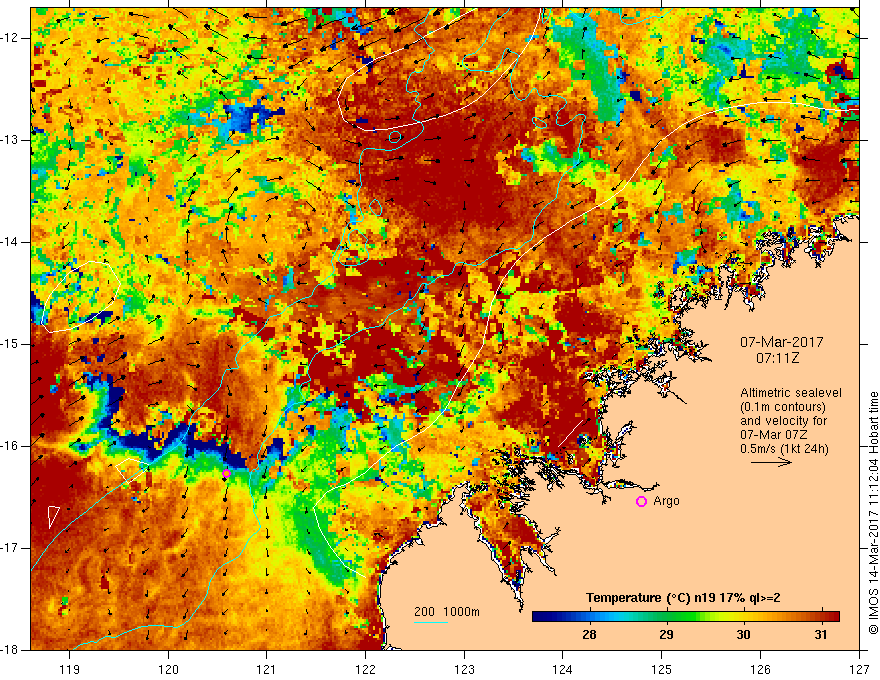880x680 pixels.
Task: Click the '-15' latitude axis label
Action: pyautogui.click(x=10, y=344)
